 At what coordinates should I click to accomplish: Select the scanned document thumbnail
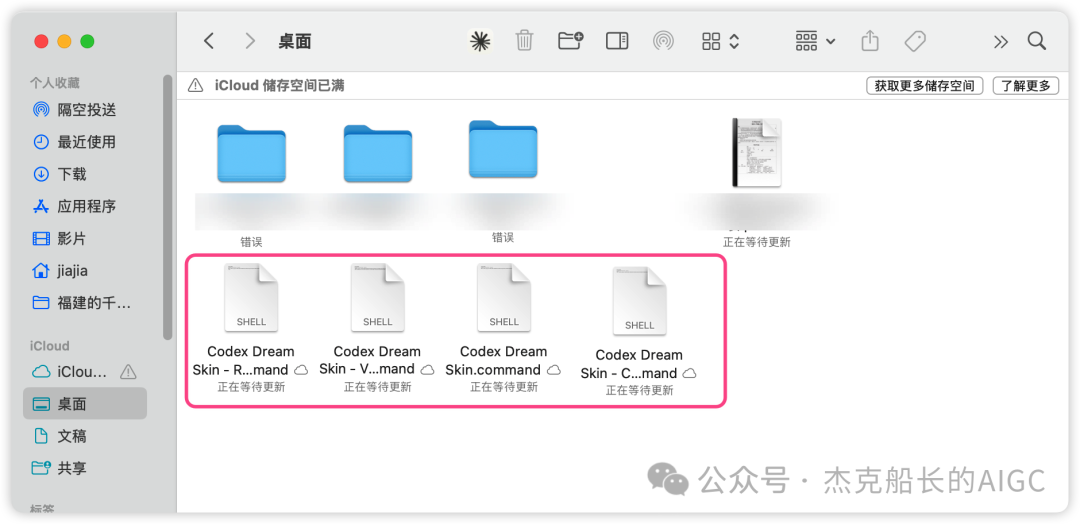757,152
